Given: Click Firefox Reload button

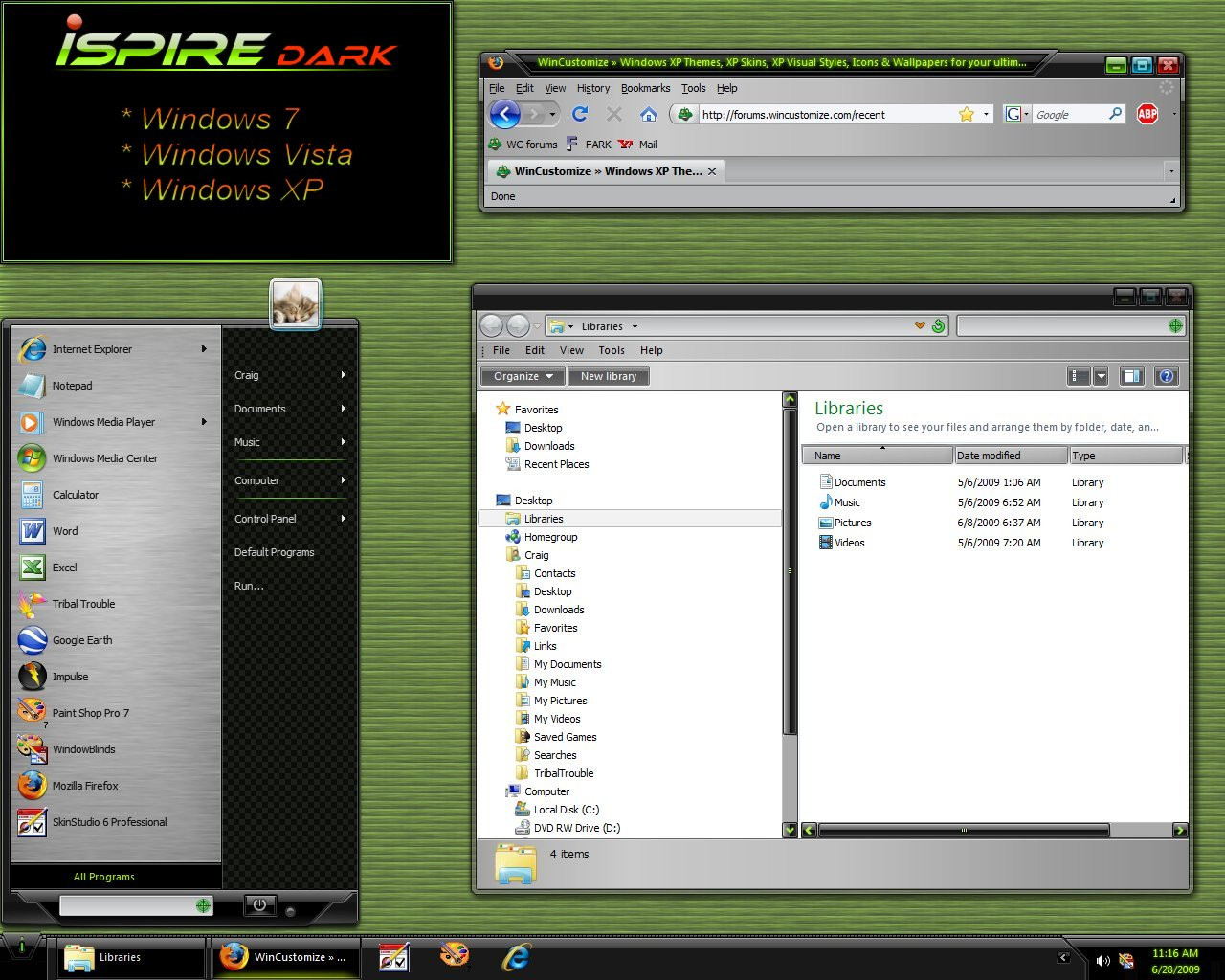Looking at the screenshot, I should pos(580,114).
